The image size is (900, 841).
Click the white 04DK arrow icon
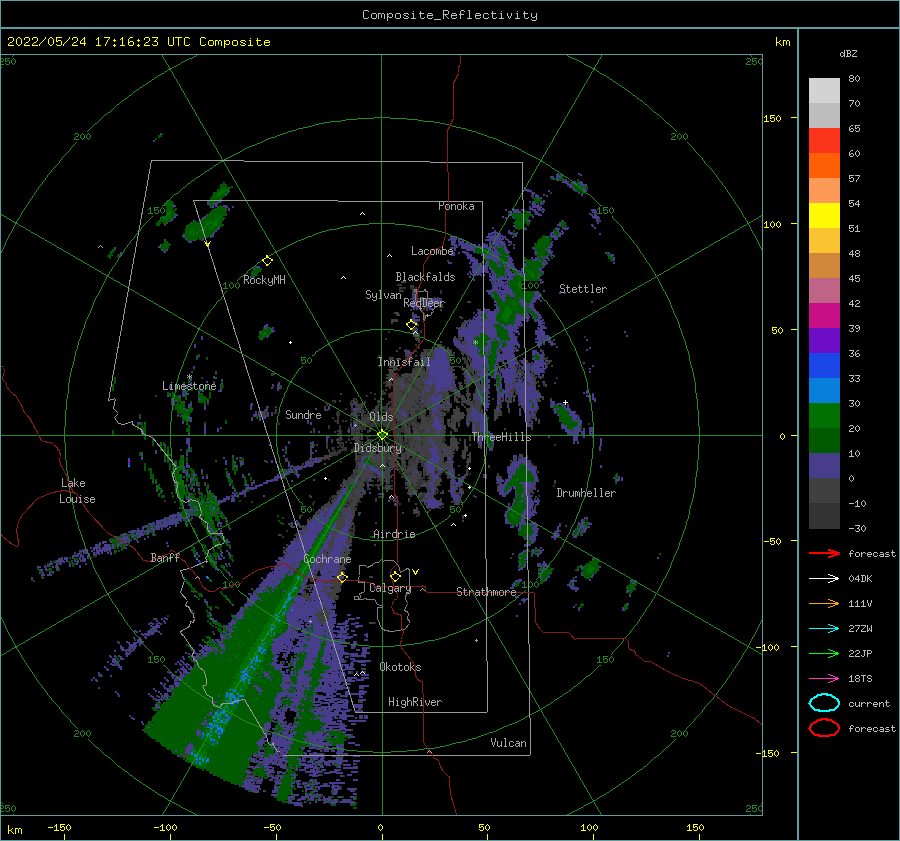(824, 579)
